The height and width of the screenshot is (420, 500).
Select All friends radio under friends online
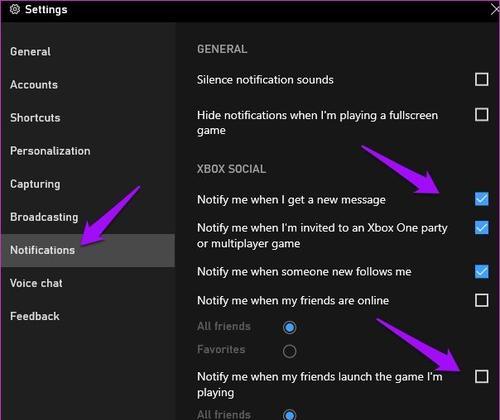pyautogui.click(x=289, y=327)
